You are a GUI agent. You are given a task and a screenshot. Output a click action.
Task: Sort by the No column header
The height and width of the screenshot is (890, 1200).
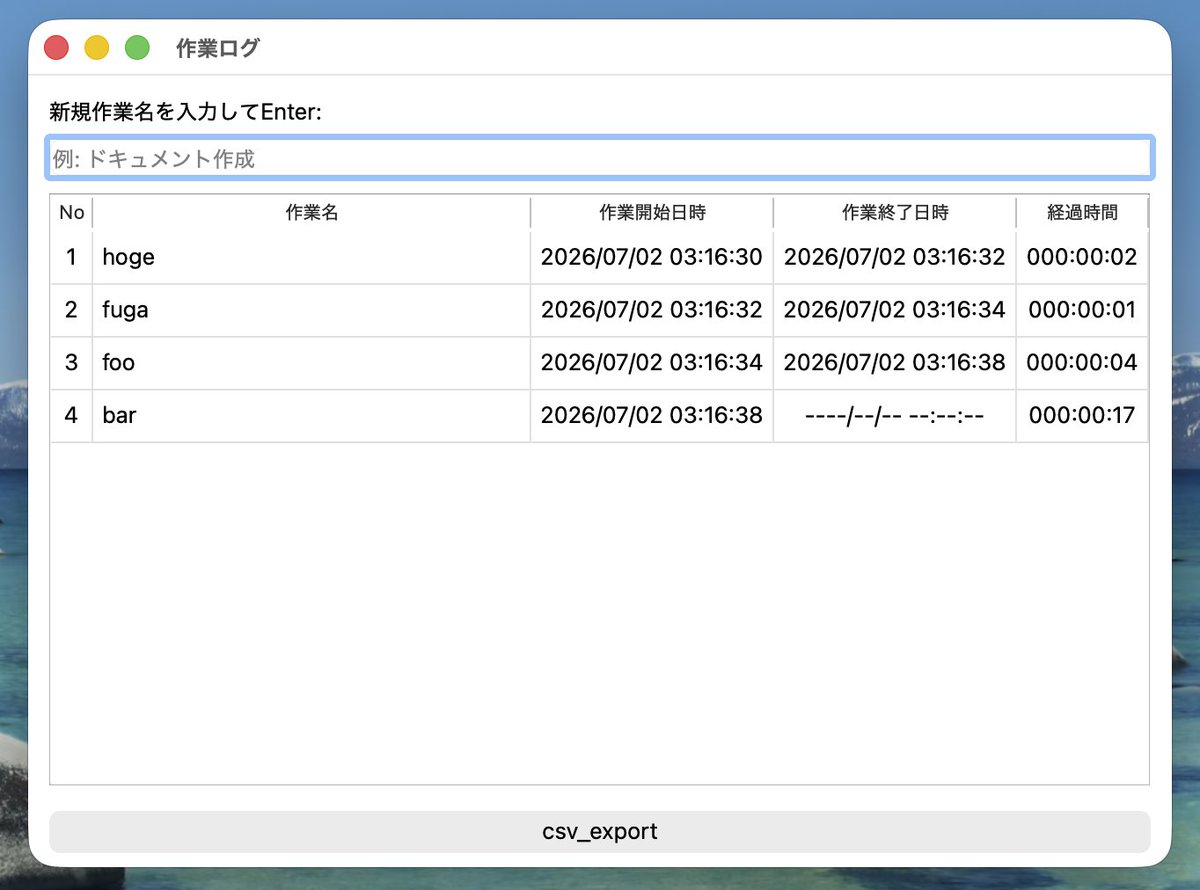(x=71, y=212)
